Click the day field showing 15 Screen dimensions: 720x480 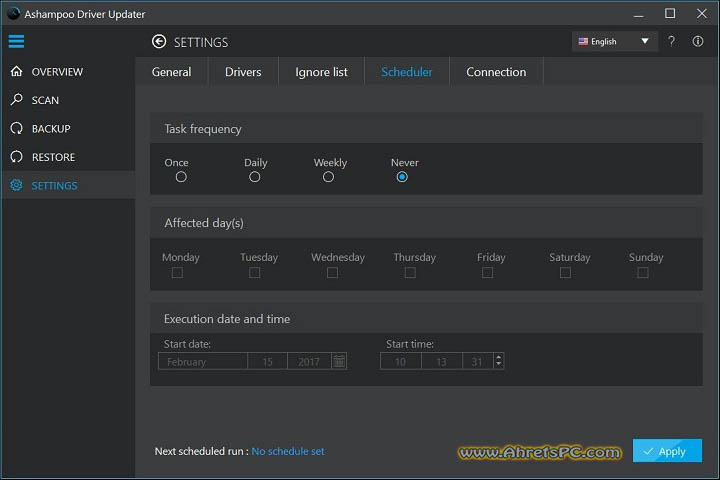[267, 361]
